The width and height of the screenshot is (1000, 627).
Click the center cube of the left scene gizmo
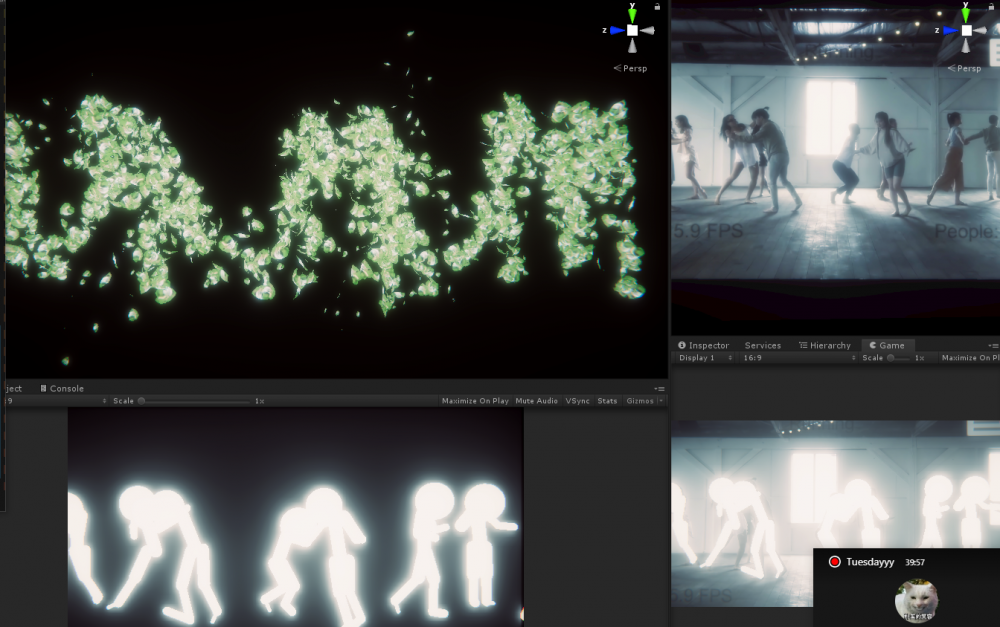pos(632,30)
